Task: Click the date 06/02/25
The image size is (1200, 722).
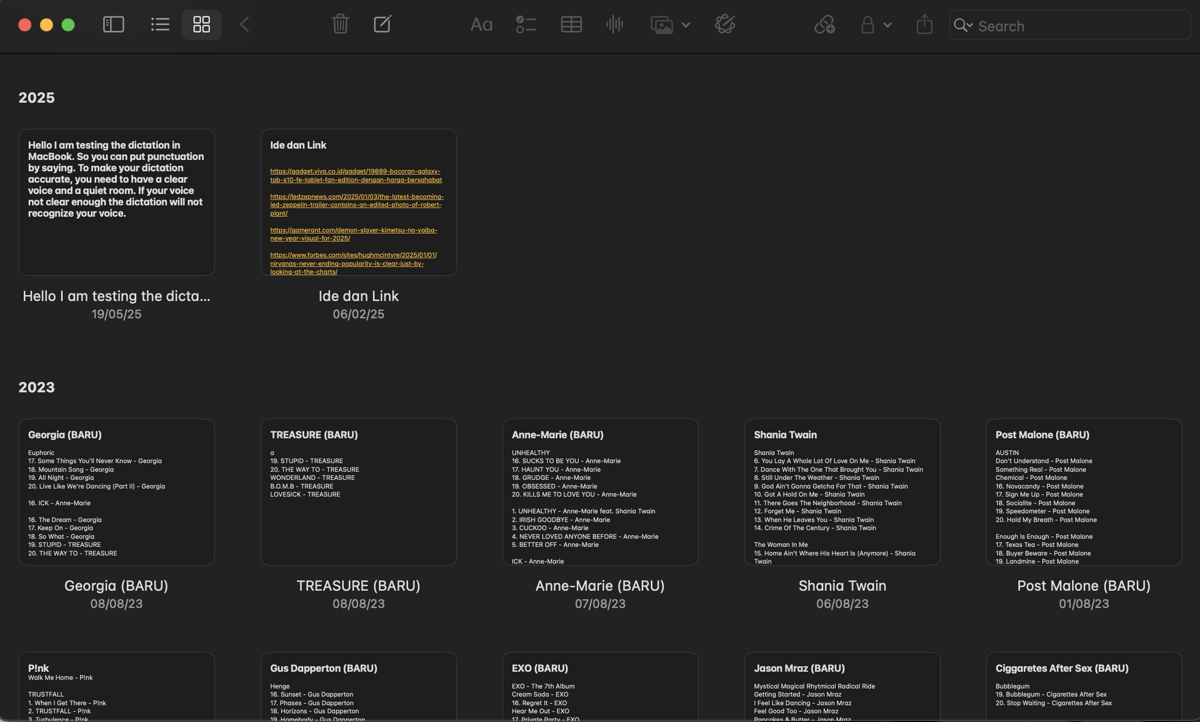Action: click(x=359, y=314)
